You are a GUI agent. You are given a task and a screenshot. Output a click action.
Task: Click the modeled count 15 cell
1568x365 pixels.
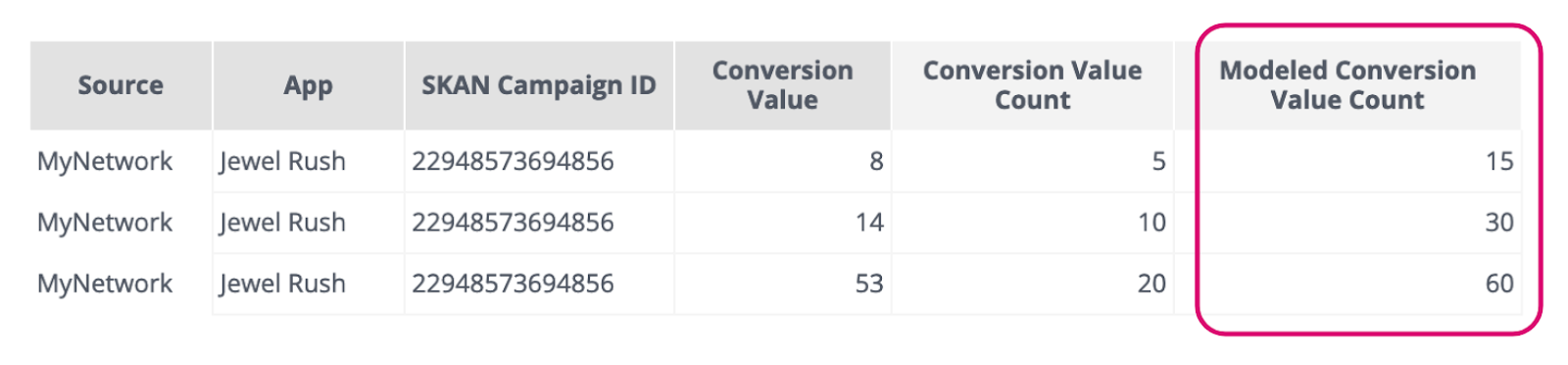point(1347,161)
